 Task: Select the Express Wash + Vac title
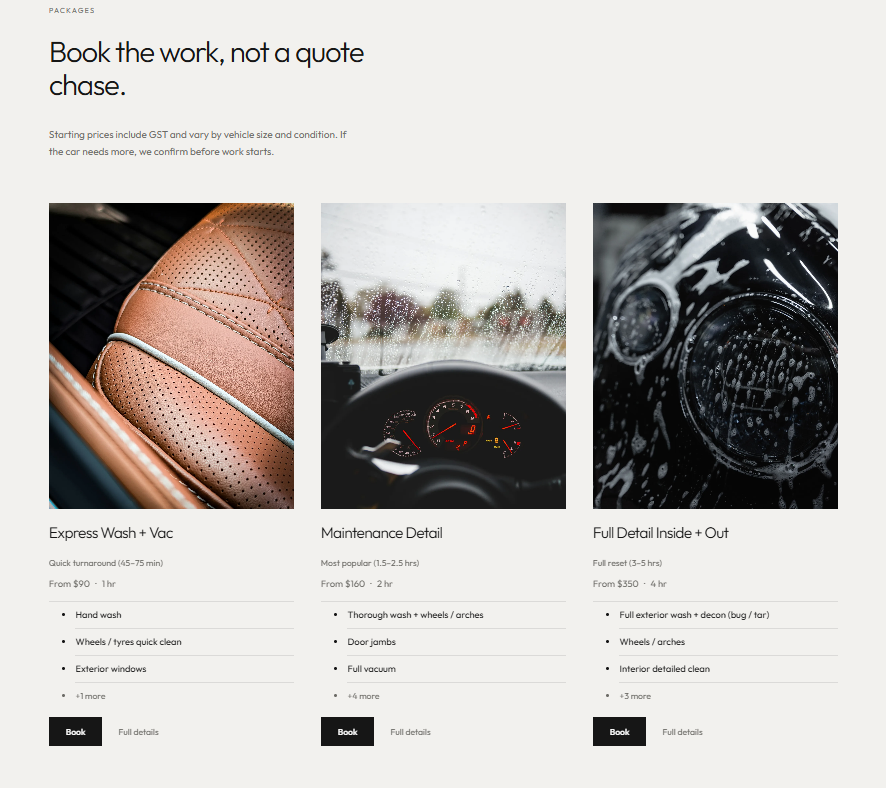pyautogui.click(x=111, y=533)
